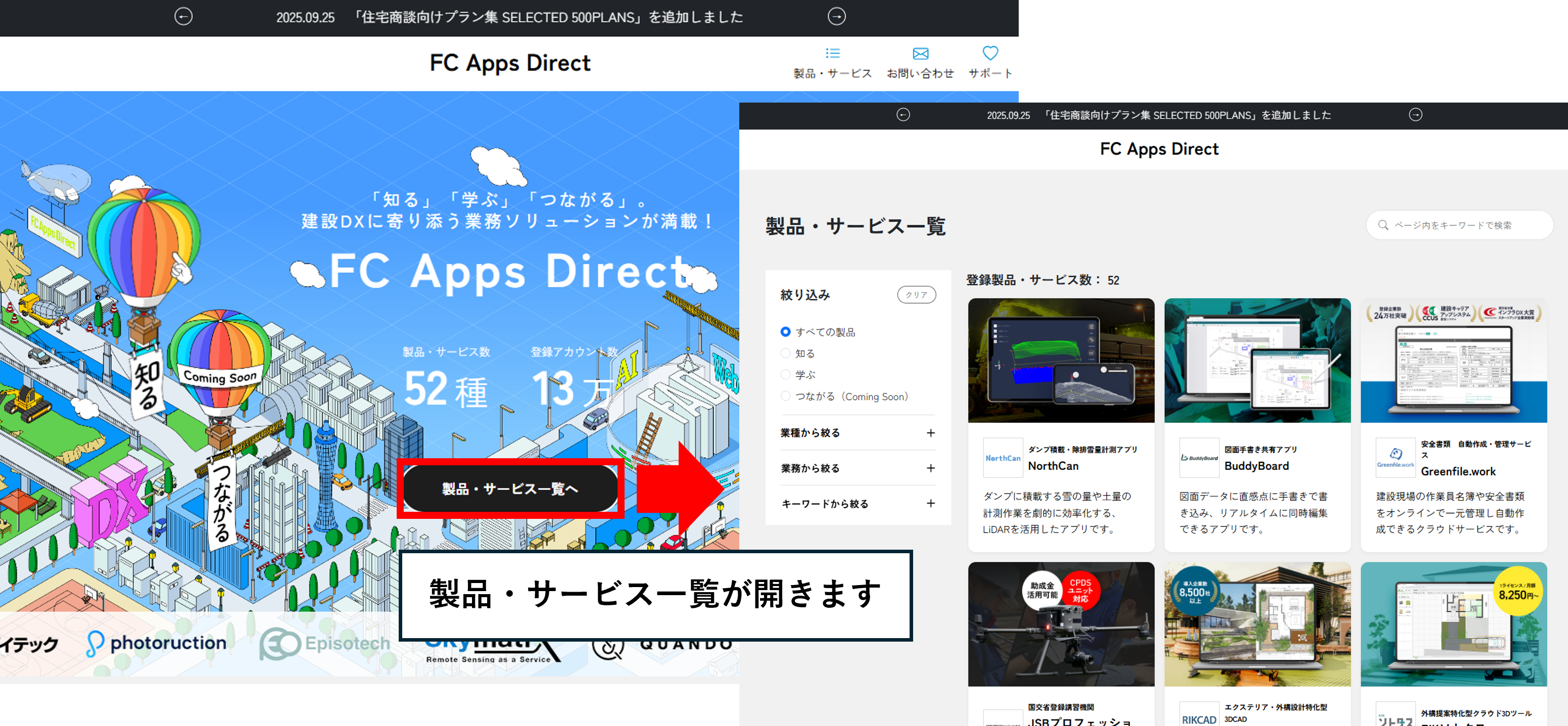The width and height of the screenshot is (1568, 726).
Task: Click next arrow in right-side news banner
Action: [1415, 114]
